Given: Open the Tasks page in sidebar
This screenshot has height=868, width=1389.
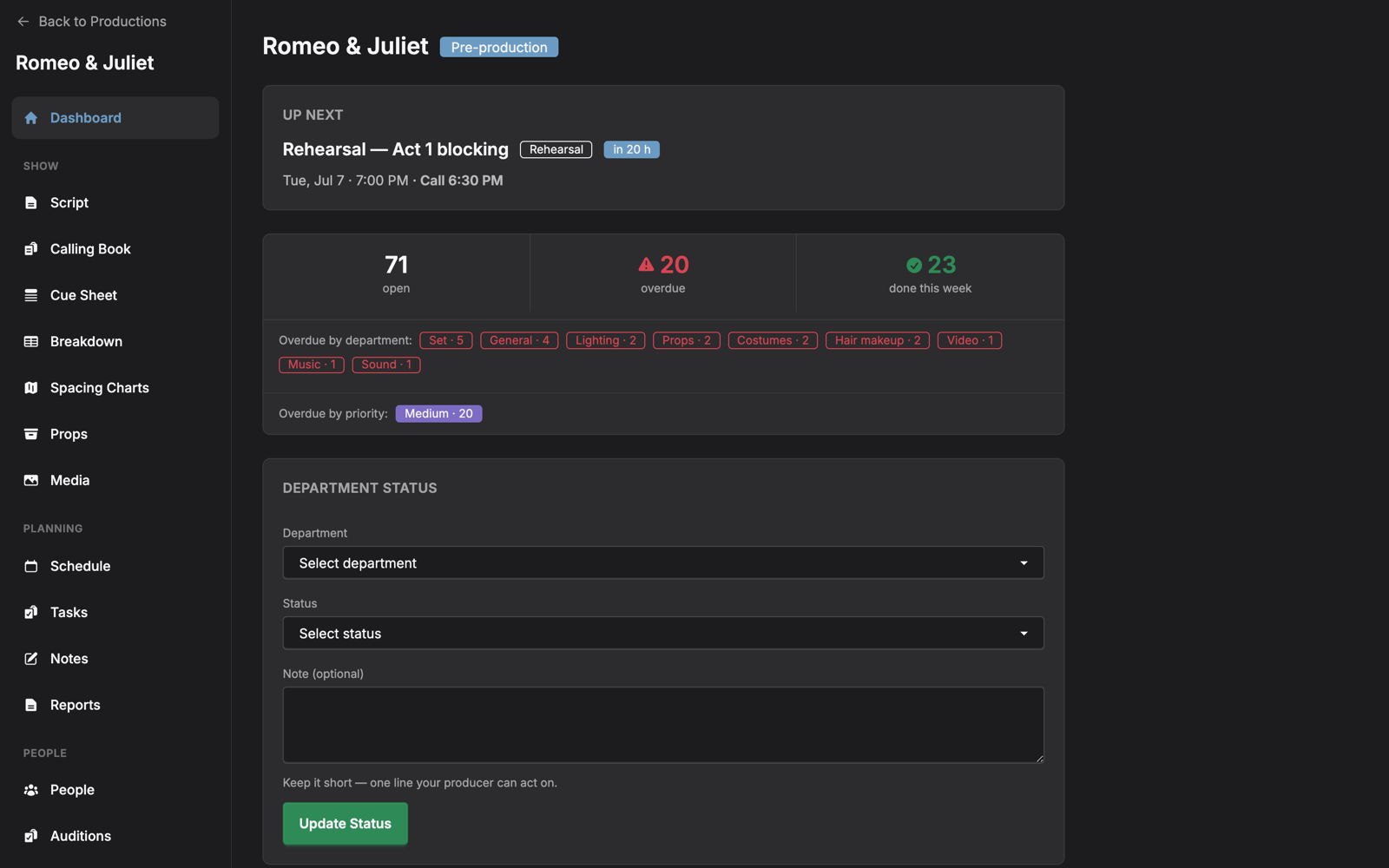Looking at the screenshot, I should [x=115, y=613].
